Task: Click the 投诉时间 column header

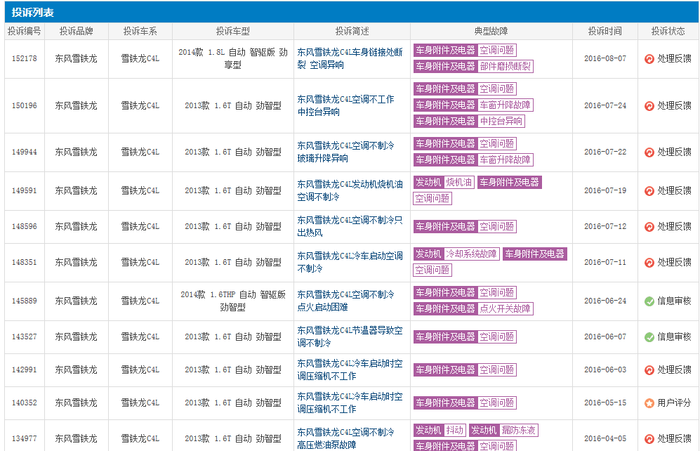Action: coord(605,31)
